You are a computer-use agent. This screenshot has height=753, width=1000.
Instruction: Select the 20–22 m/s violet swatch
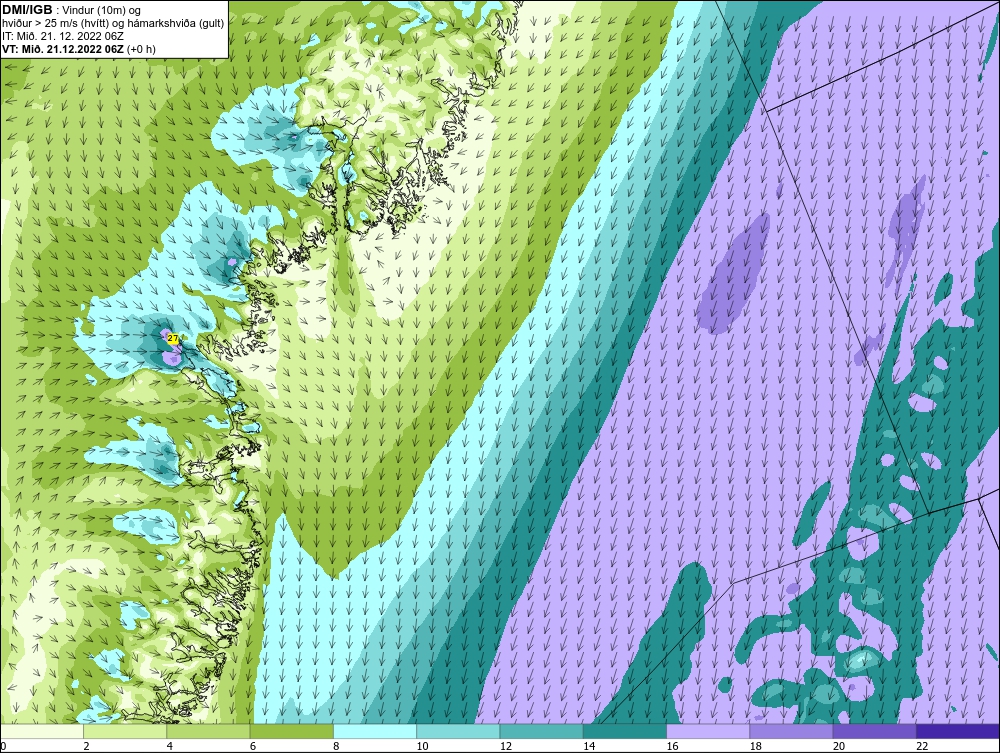(874, 731)
